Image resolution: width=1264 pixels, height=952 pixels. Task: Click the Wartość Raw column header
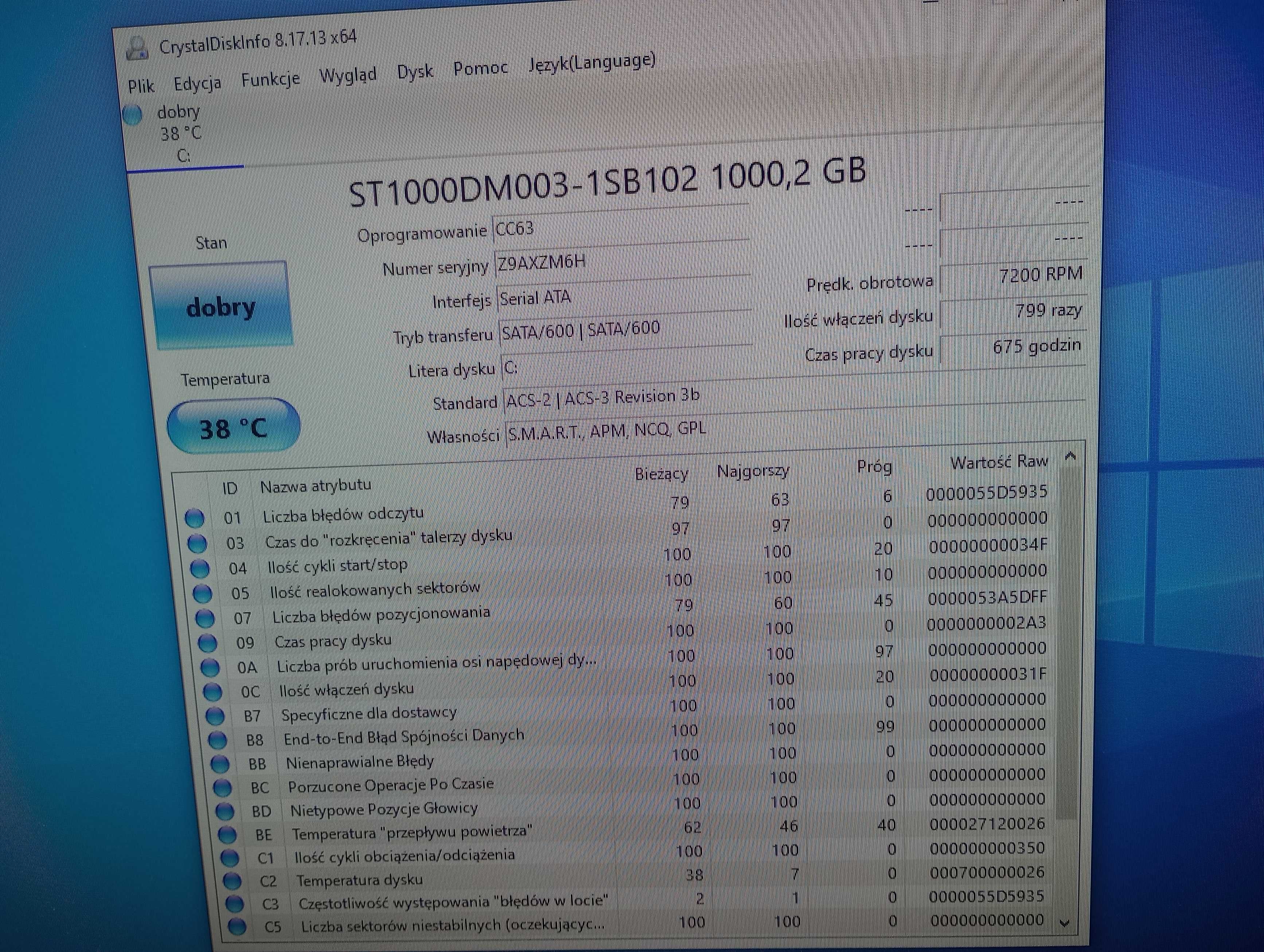pos(999,462)
